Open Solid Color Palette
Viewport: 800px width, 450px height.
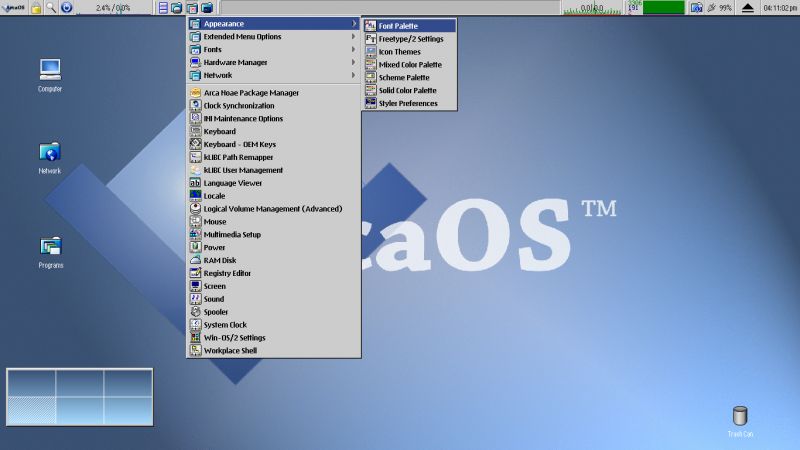[410, 90]
